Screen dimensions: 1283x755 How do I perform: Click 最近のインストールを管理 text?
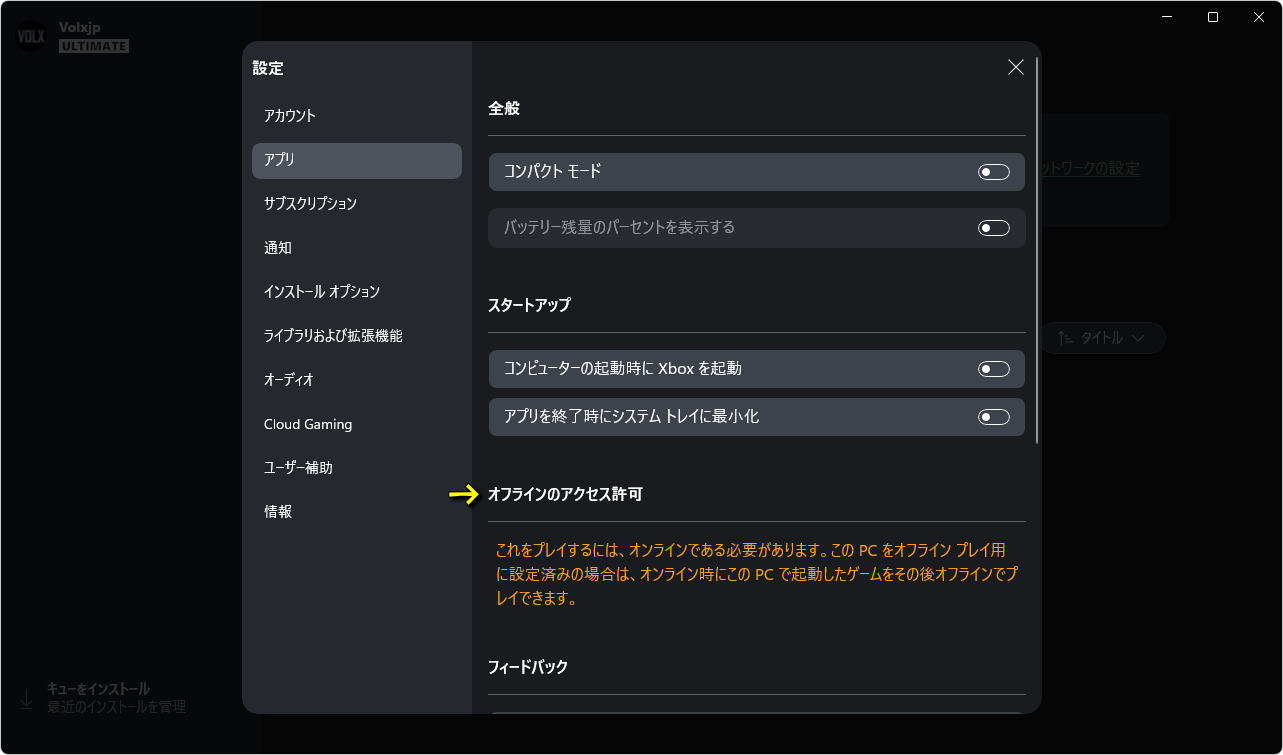pos(116,707)
